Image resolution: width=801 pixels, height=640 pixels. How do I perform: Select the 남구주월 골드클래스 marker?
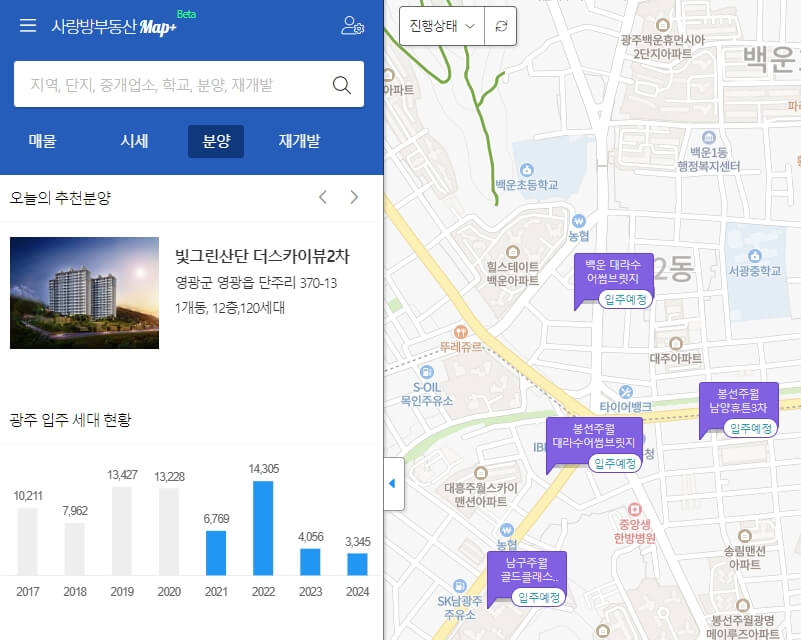point(526,579)
